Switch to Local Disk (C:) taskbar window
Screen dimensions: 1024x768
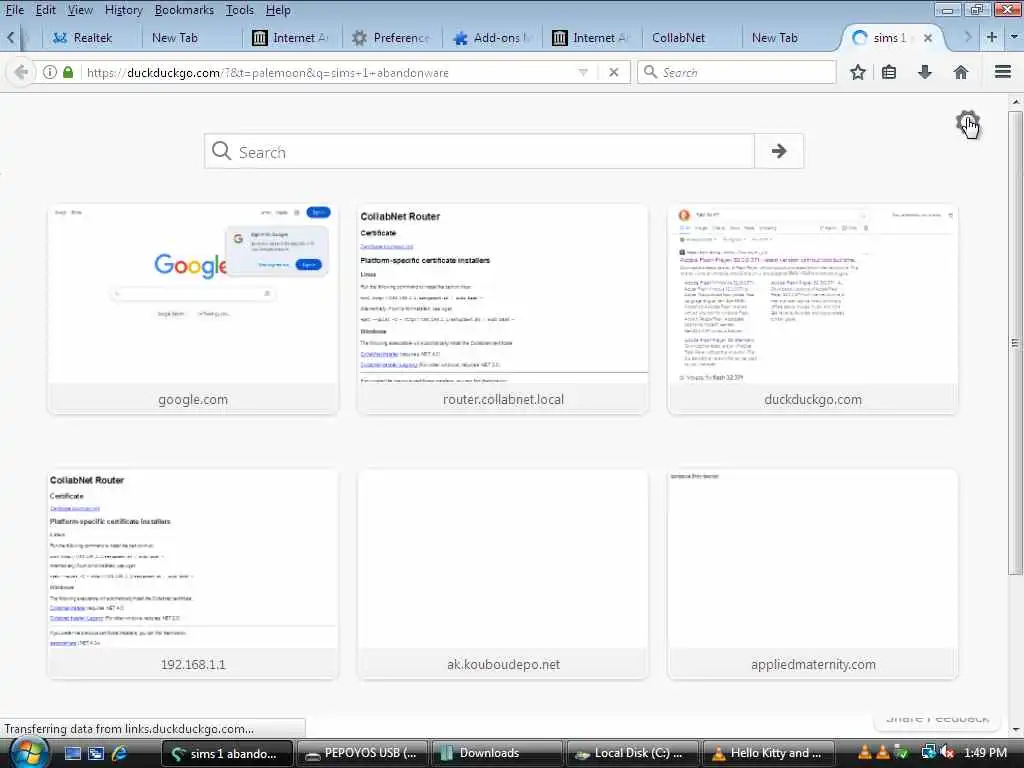(x=632, y=753)
